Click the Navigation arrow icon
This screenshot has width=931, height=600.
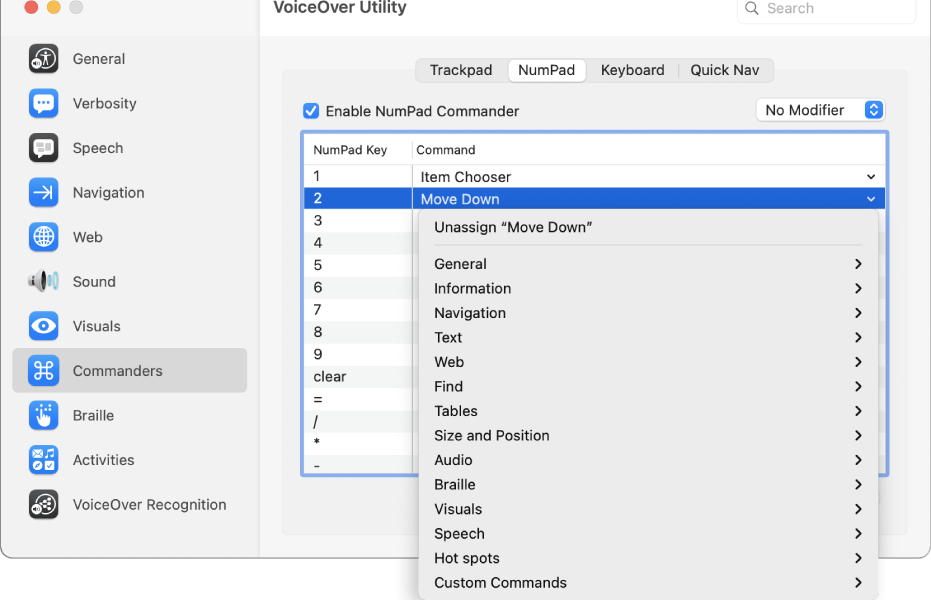point(43,192)
